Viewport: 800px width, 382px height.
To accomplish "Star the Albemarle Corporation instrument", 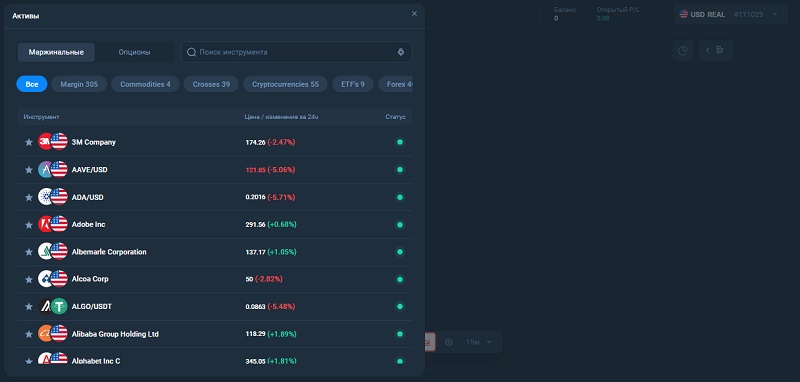I will [29, 252].
